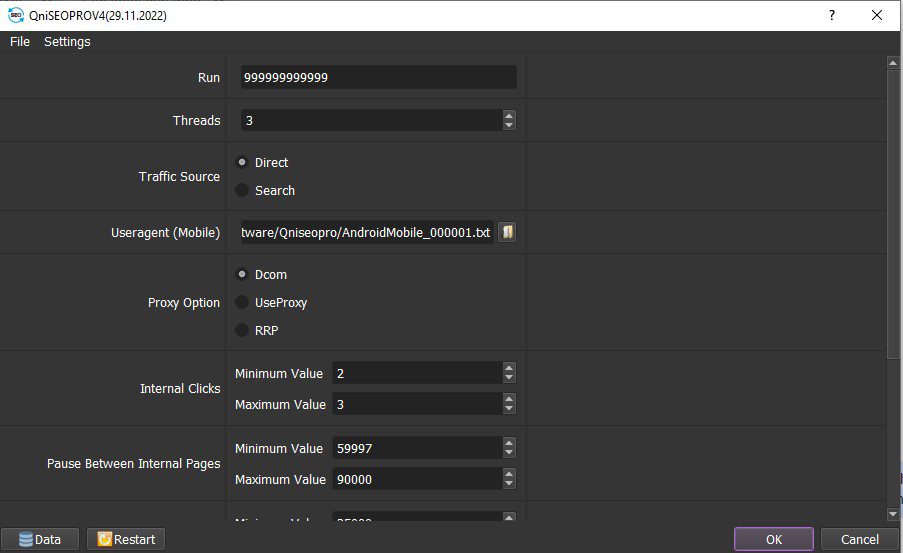Click the Restart button
Screen dimensions: 903x553
point(126,539)
